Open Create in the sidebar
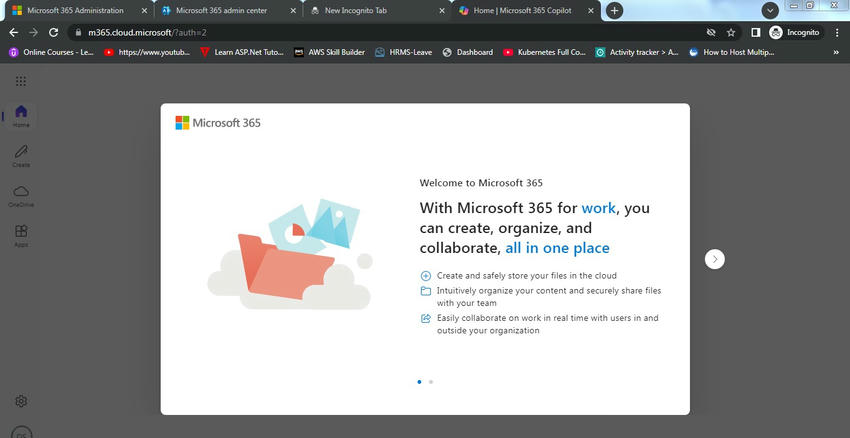The image size is (850, 438). [21, 156]
